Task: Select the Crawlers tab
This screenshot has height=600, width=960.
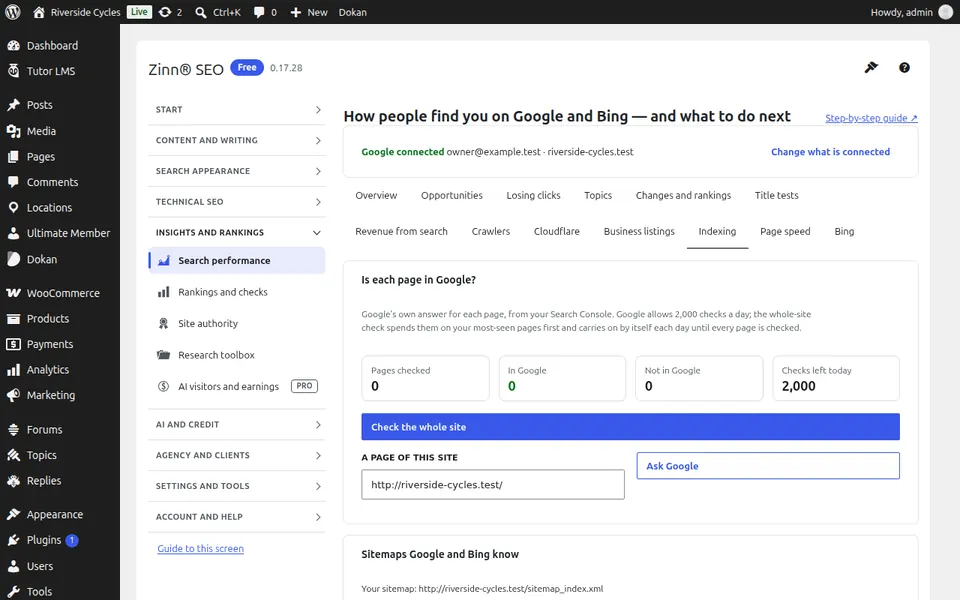Action: pyautogui.click(x=490, y=231)
